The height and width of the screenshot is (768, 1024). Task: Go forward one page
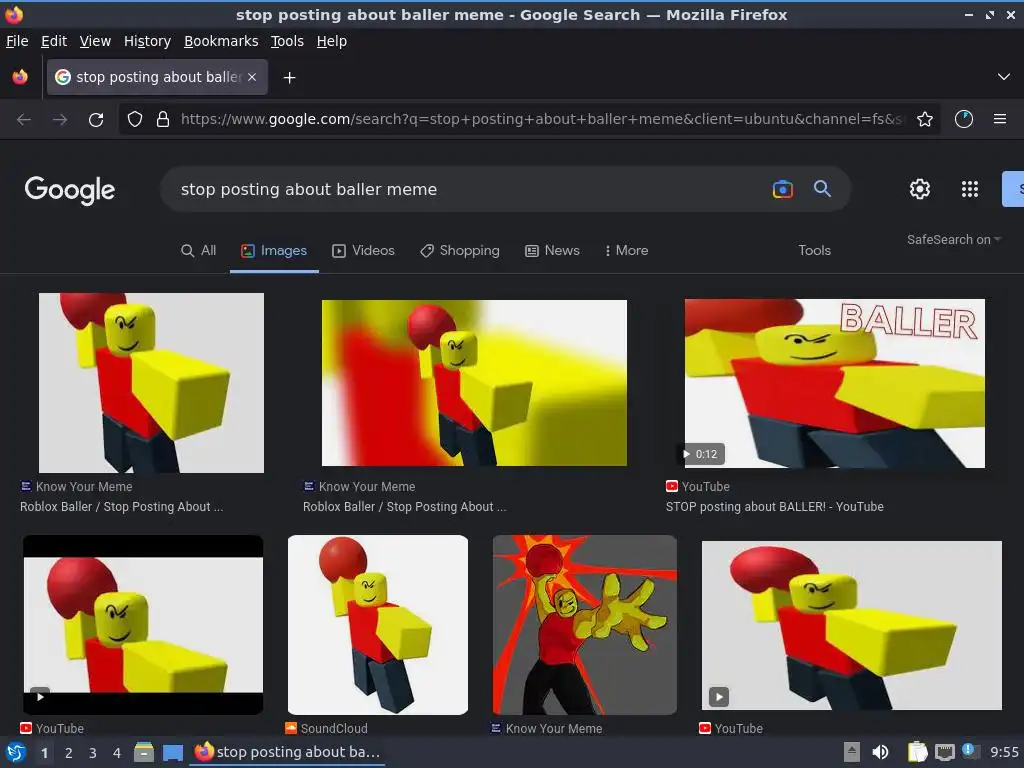pos(60,120)
